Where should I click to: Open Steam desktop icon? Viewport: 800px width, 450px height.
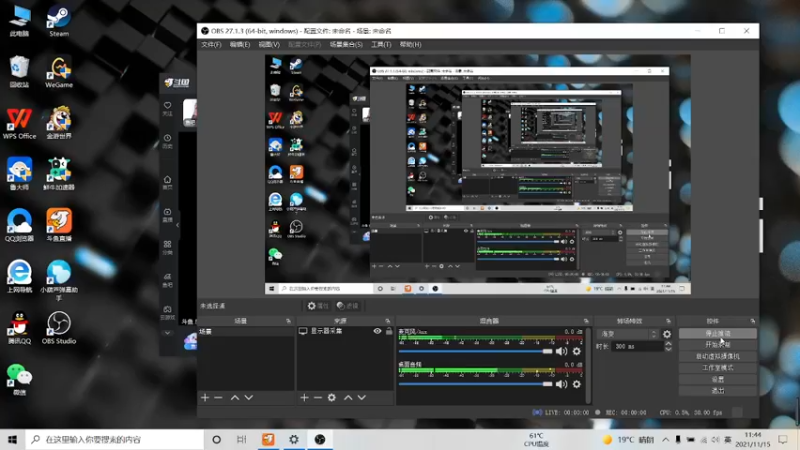(59, 21)
